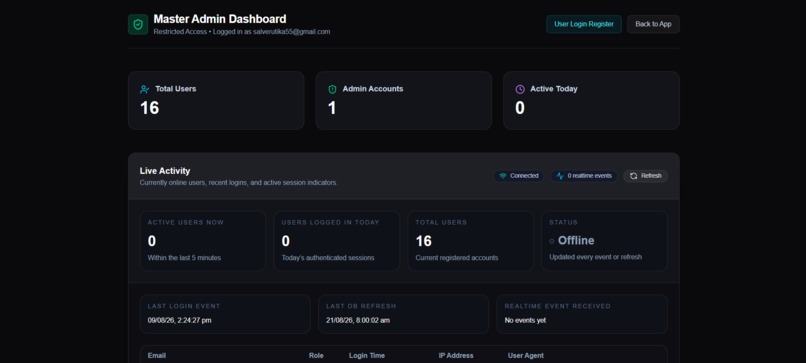Click the green shield logo icon
This screenshot has width=806, height=363.
pyautogui.click(x=138, y=24)
